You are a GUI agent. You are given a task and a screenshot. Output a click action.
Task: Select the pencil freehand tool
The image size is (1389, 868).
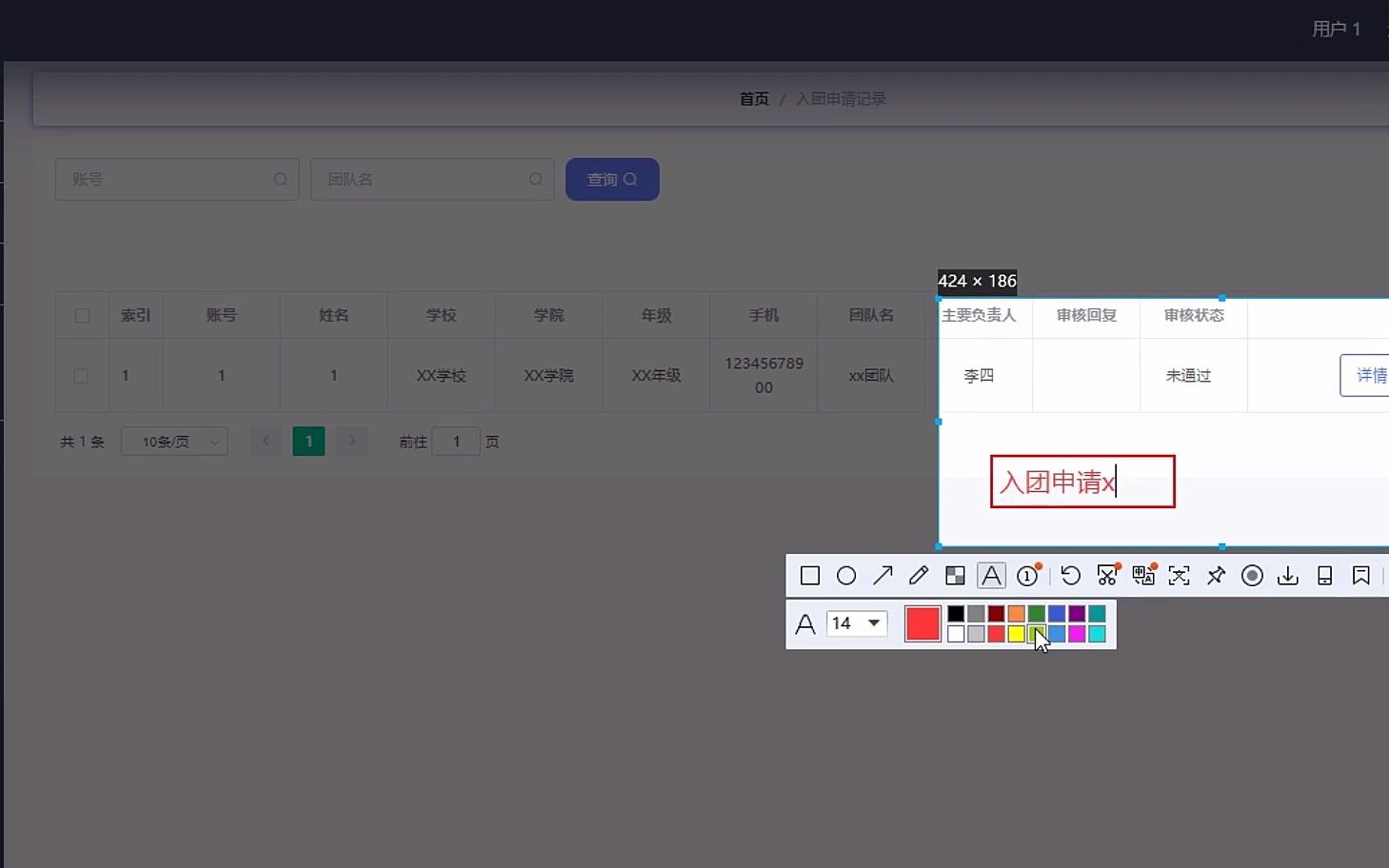coord(919,576)
